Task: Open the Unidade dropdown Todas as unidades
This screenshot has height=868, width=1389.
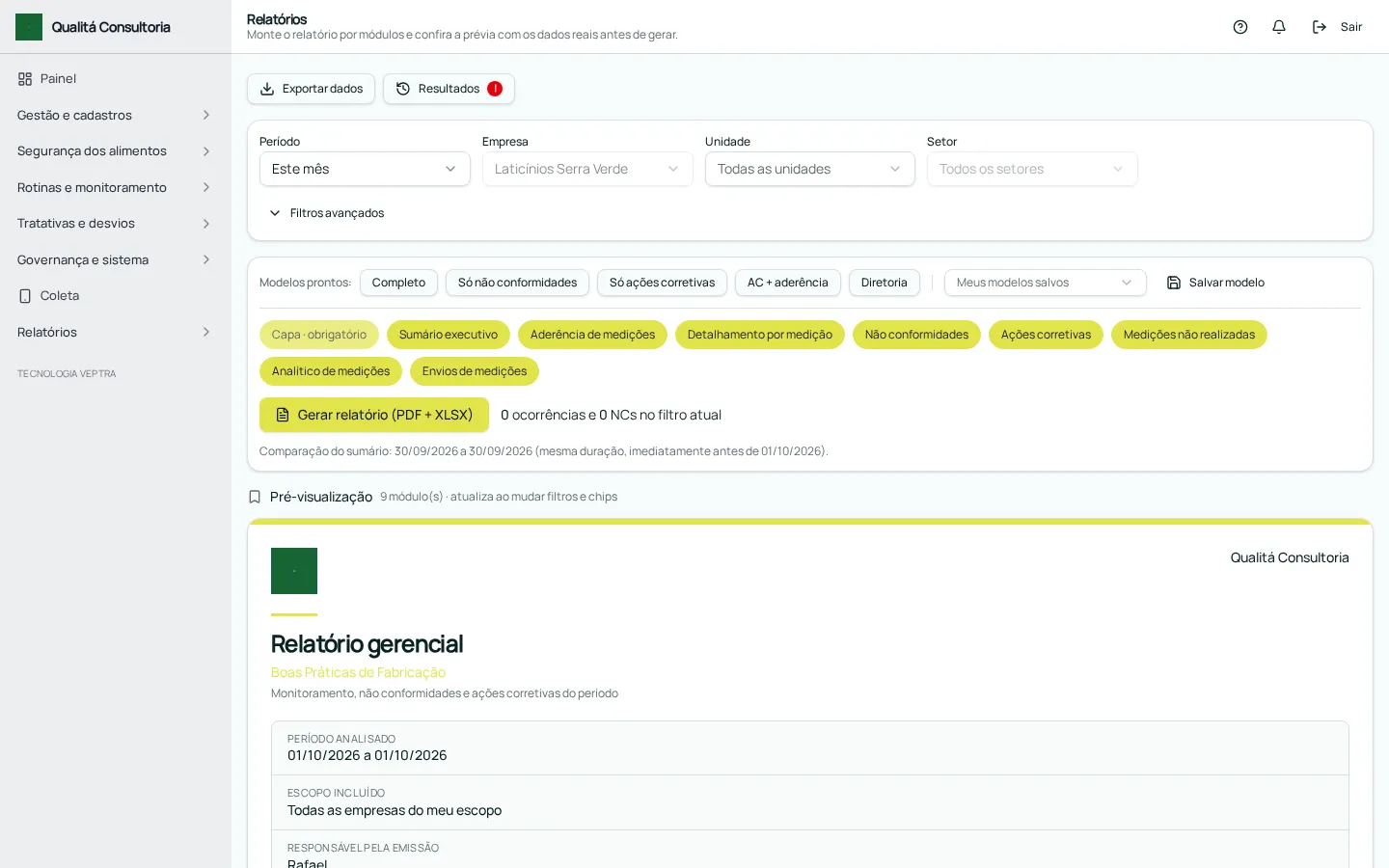Action: [x=810, y=169]
